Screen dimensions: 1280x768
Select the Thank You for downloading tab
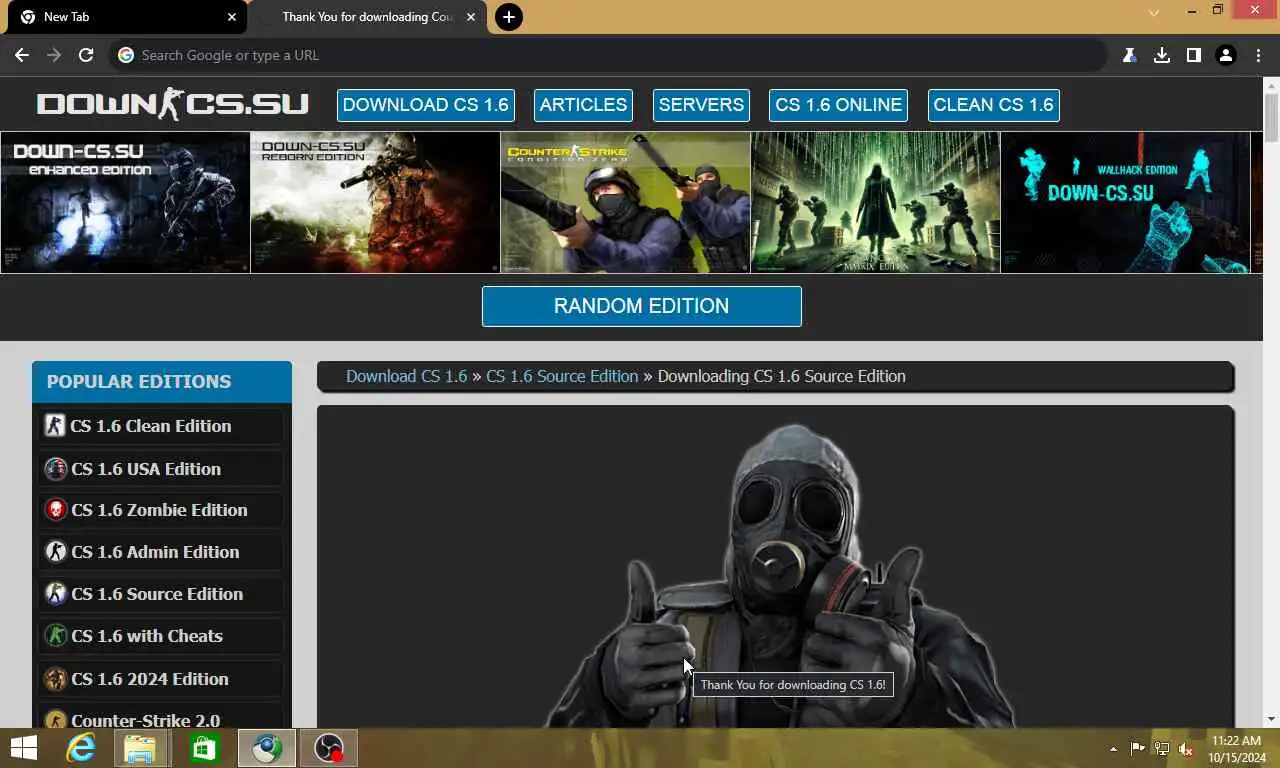coord(368,17)
